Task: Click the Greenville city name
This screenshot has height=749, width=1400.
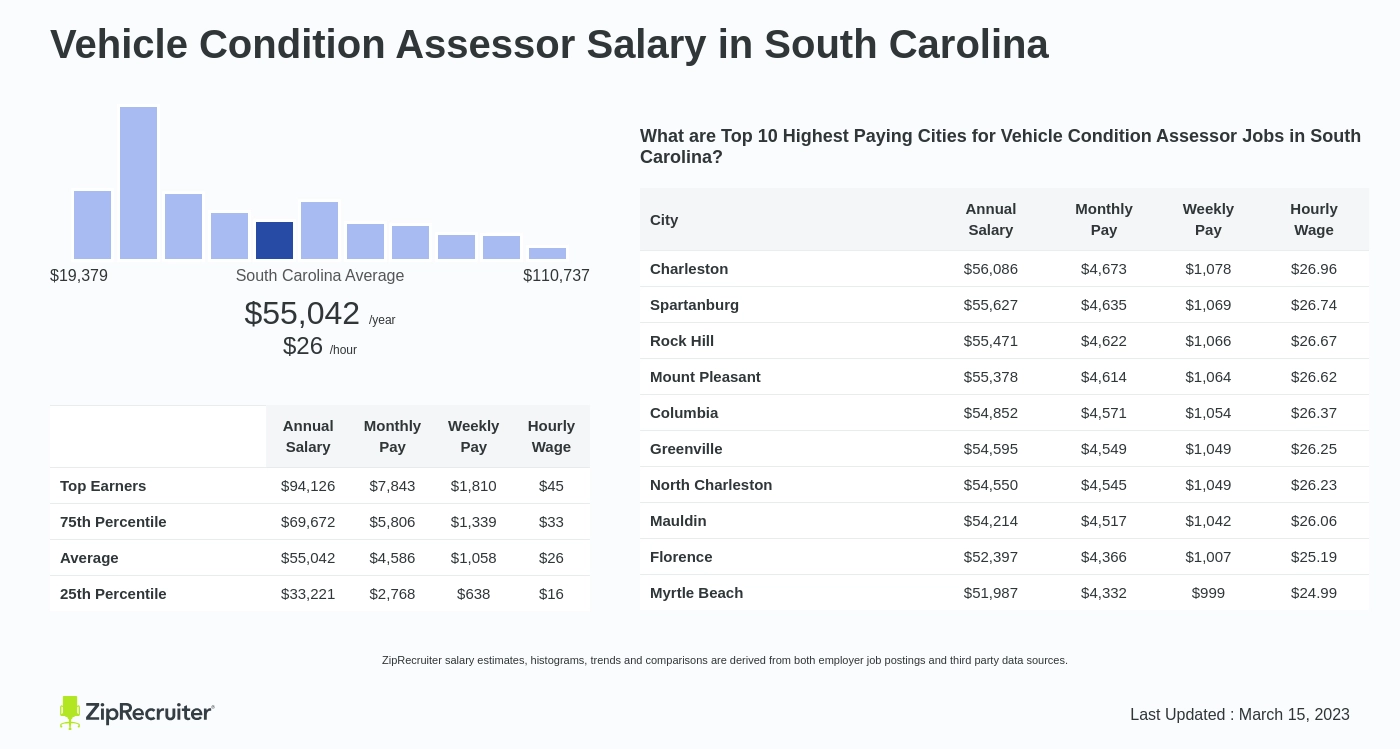Action: point(686,449)
